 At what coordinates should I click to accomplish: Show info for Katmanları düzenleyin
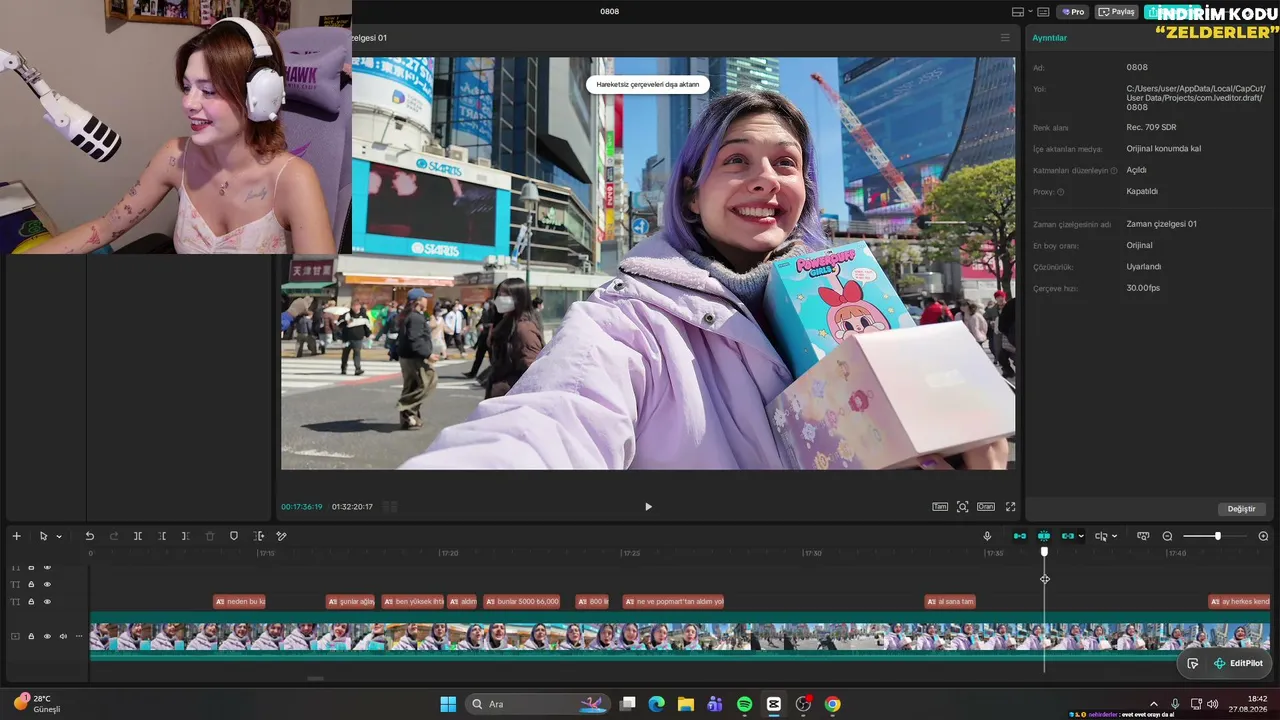[1114, 171]
